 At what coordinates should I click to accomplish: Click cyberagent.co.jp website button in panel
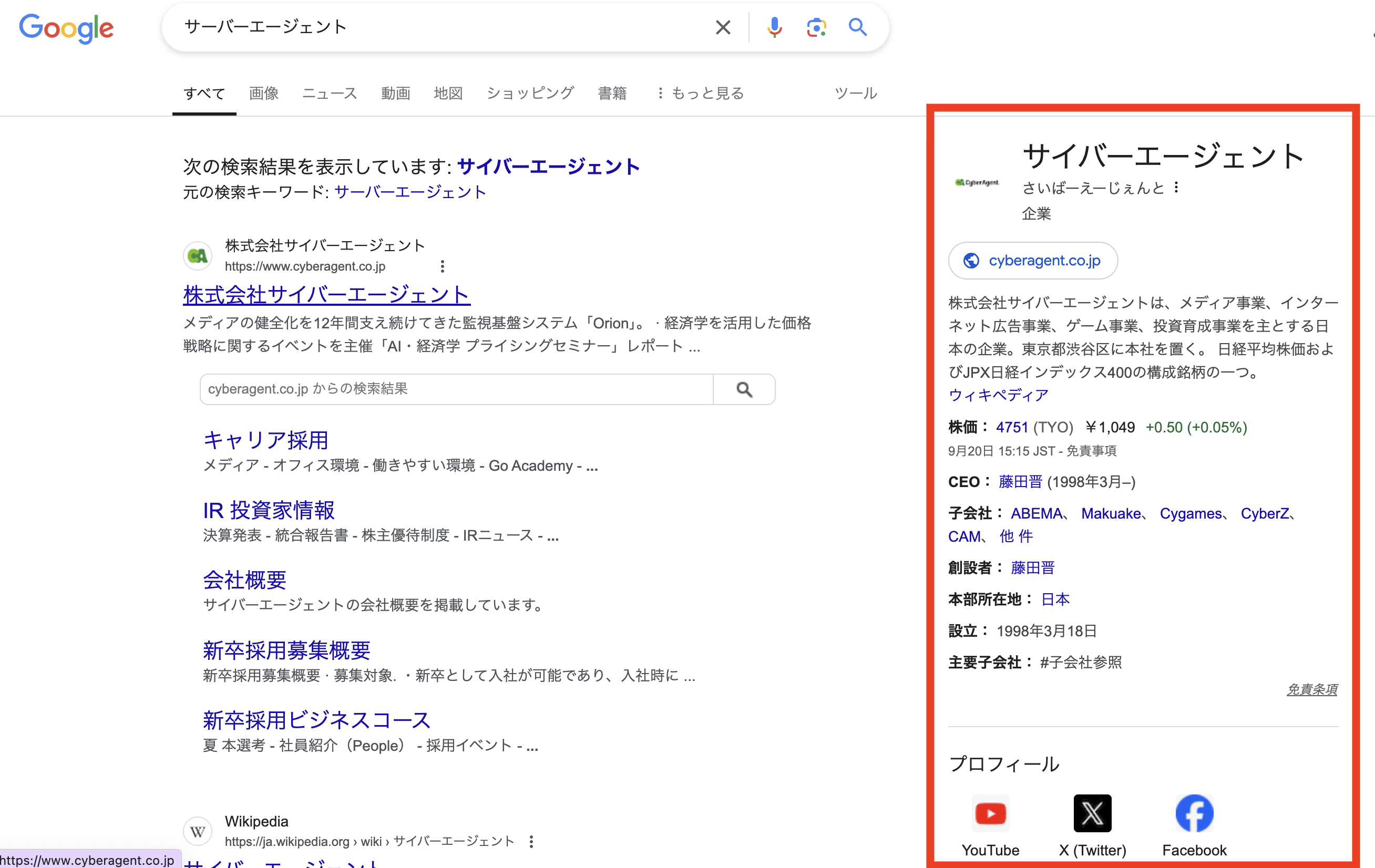pos(1033,261)
